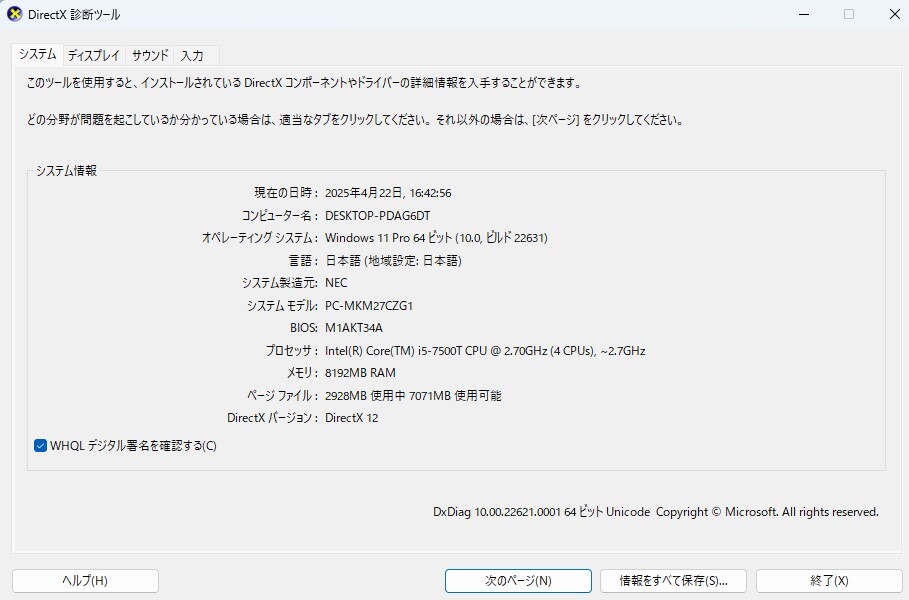Click the システム モデル label
909x600 pixels.
coord(282,306)
